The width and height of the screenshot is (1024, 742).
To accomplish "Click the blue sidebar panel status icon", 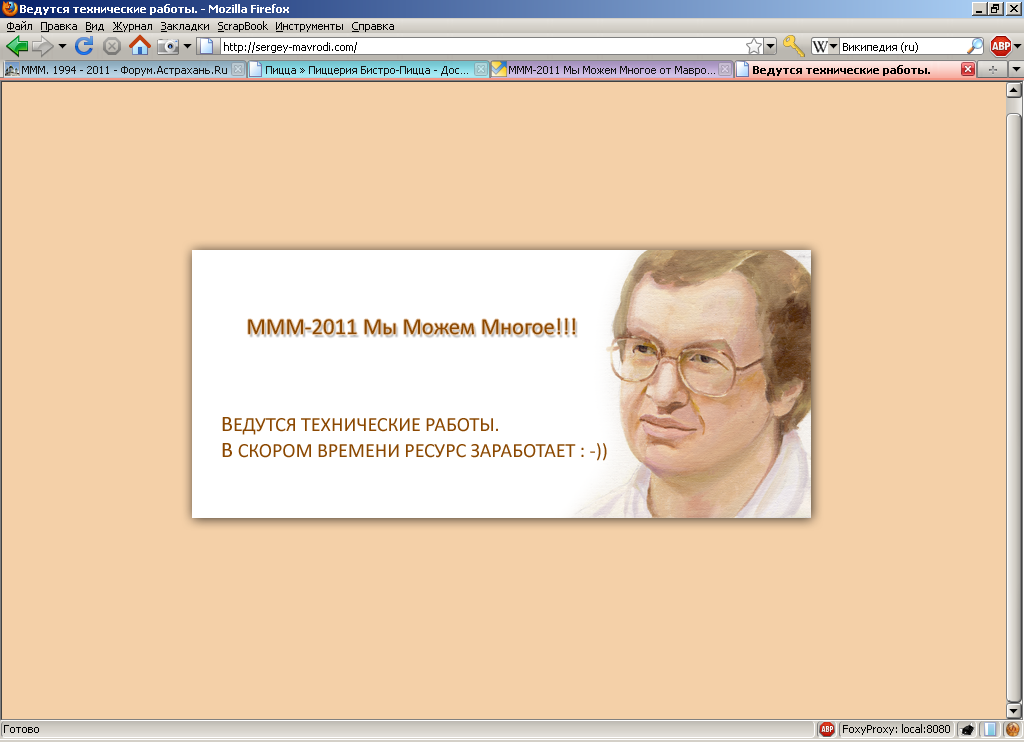I will (x=990, y=729).
